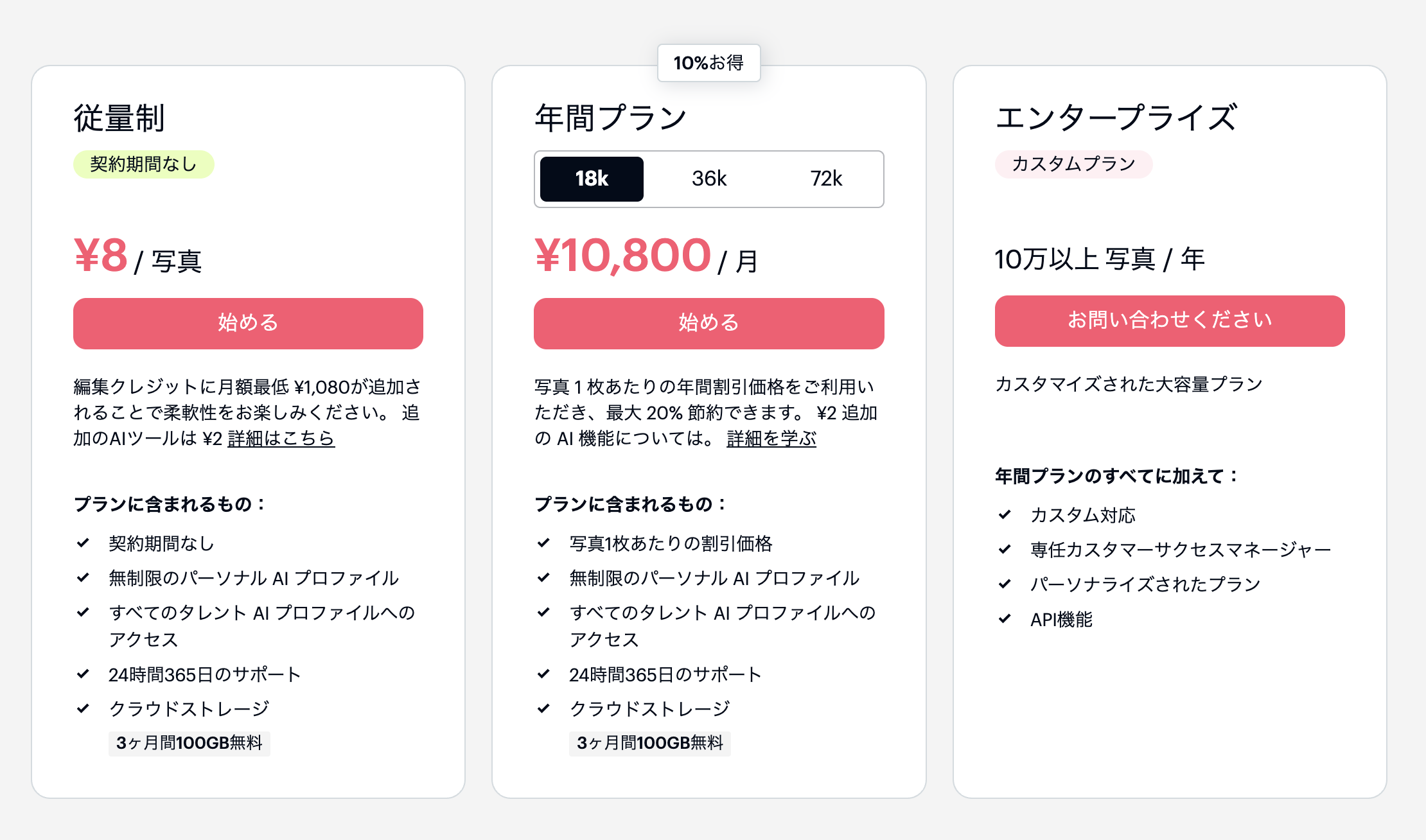
Task: Click the checkmark beside カスタム対応
Action: pyautogui.click(x=1005, y=515)
